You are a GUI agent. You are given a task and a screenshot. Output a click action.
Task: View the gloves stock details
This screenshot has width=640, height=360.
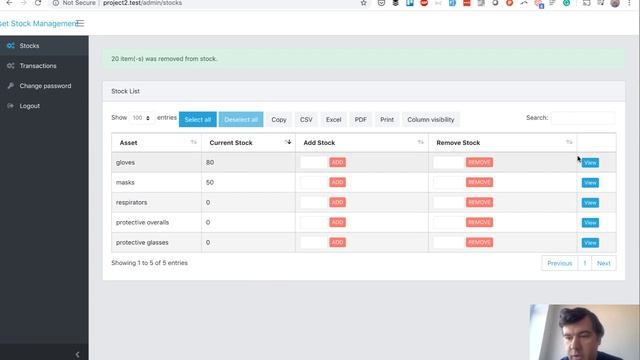(590, 162)
